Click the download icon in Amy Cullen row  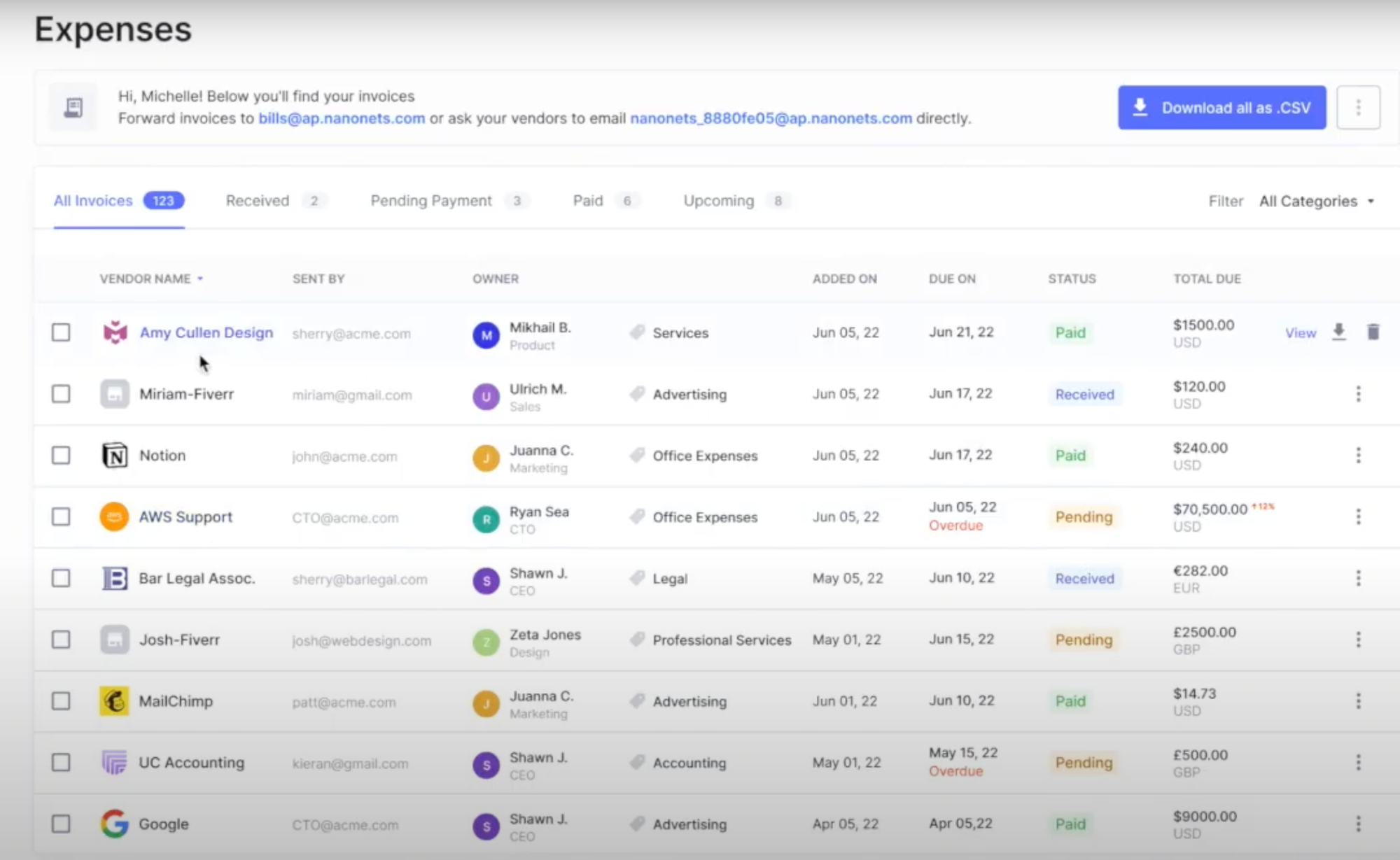click(1338, 332)
